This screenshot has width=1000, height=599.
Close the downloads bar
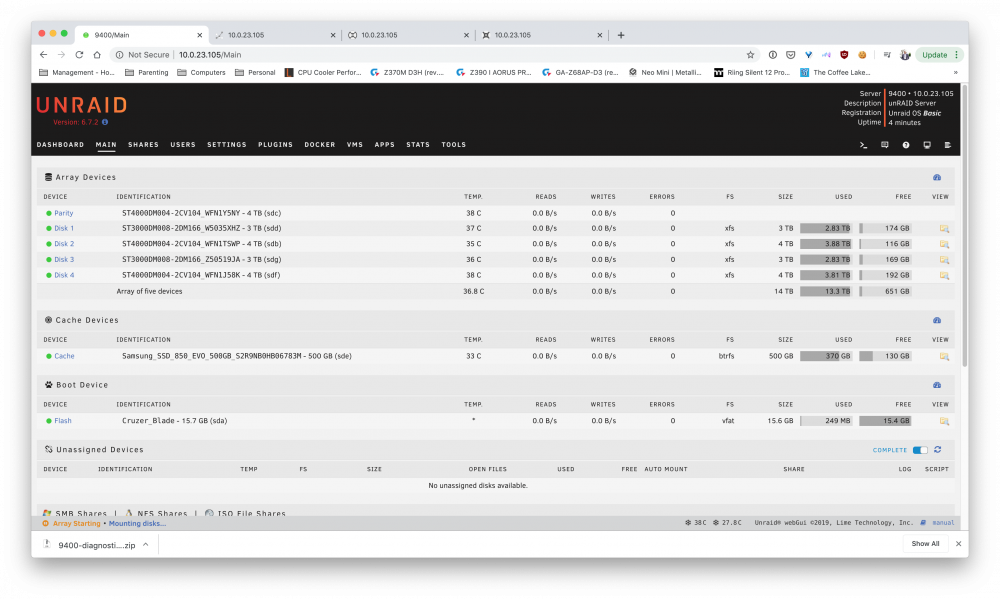coord(959,544)
